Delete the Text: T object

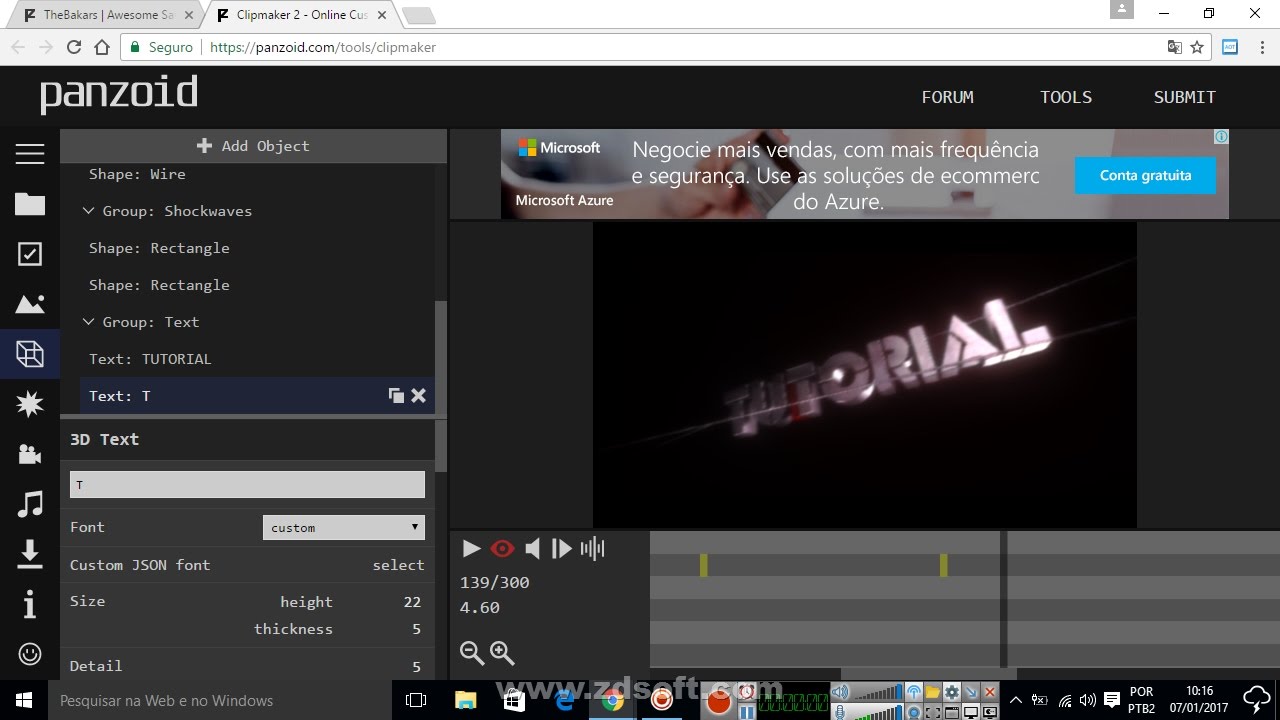tap(418, 396)
